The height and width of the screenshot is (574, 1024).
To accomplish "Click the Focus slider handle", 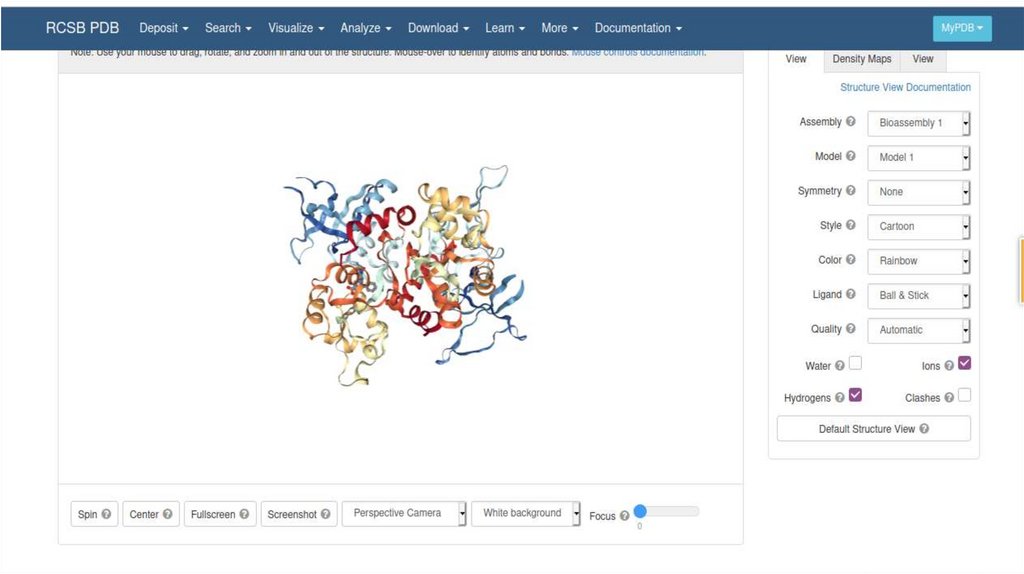I will coord(640,511).
